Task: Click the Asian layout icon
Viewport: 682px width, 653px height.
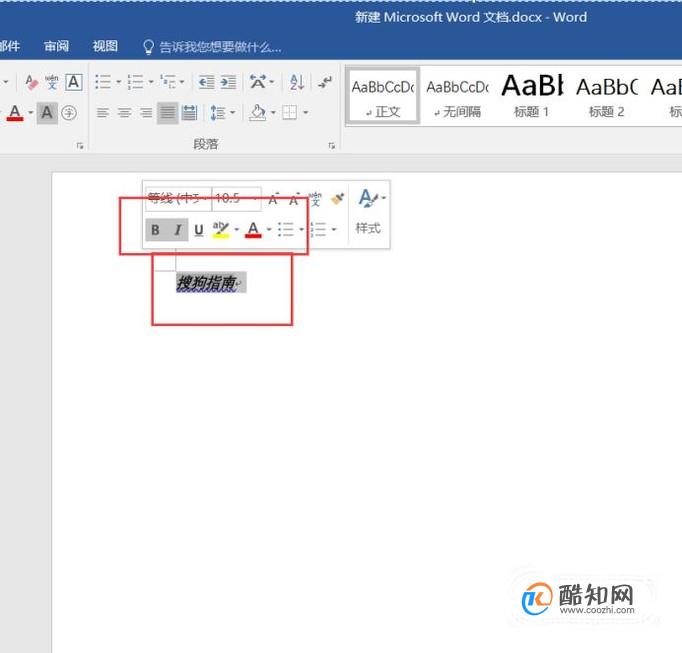Action: click(258, 82)
